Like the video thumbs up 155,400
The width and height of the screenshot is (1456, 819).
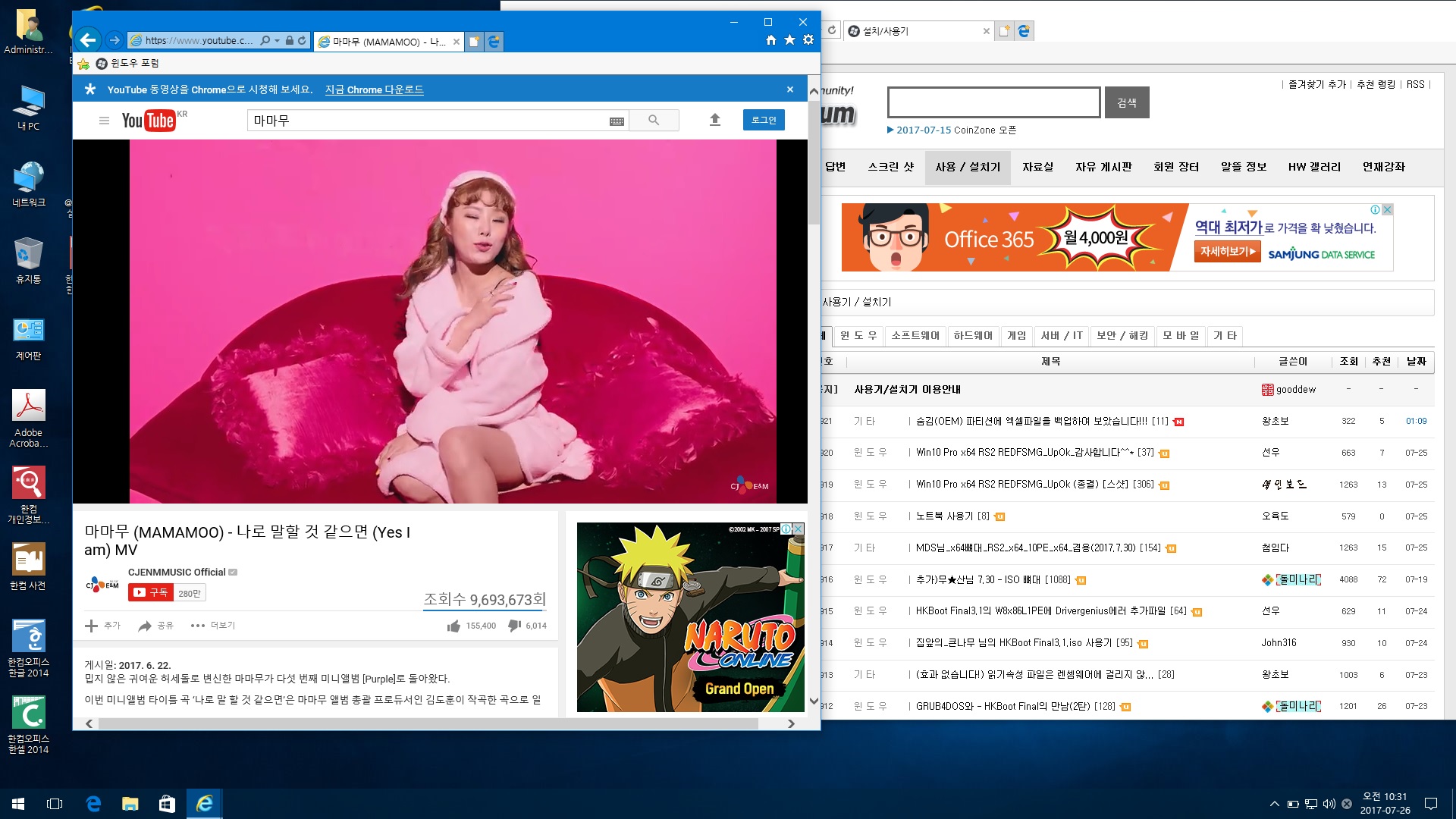click(471, 626)
